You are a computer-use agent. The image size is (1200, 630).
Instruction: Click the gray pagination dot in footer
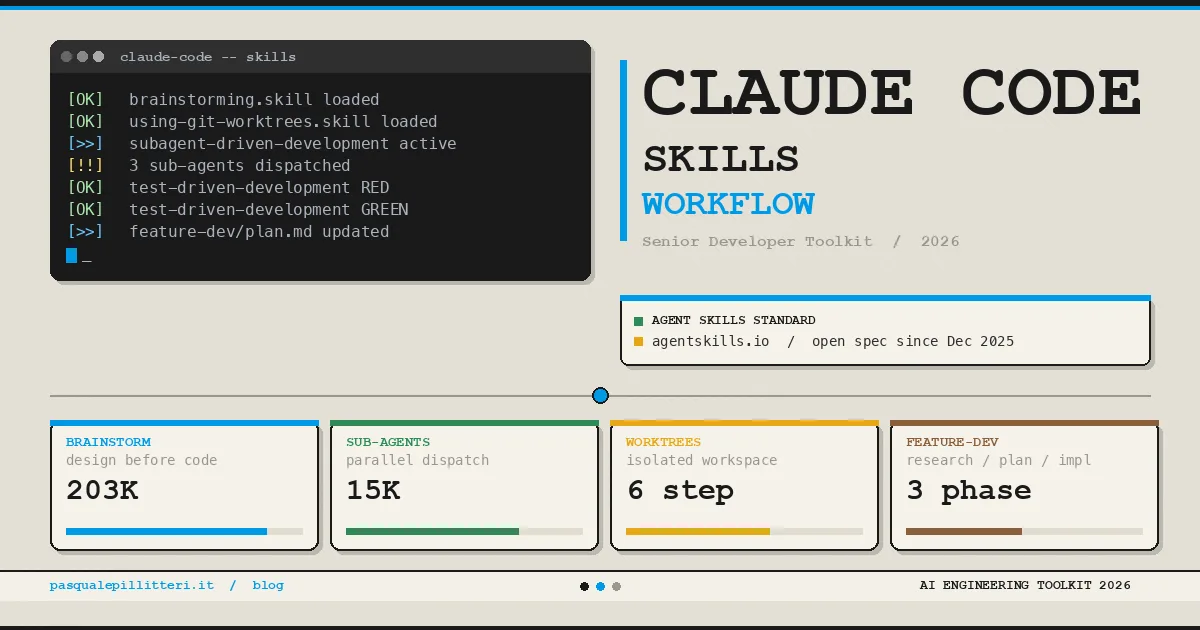click(x=616, y=587)
